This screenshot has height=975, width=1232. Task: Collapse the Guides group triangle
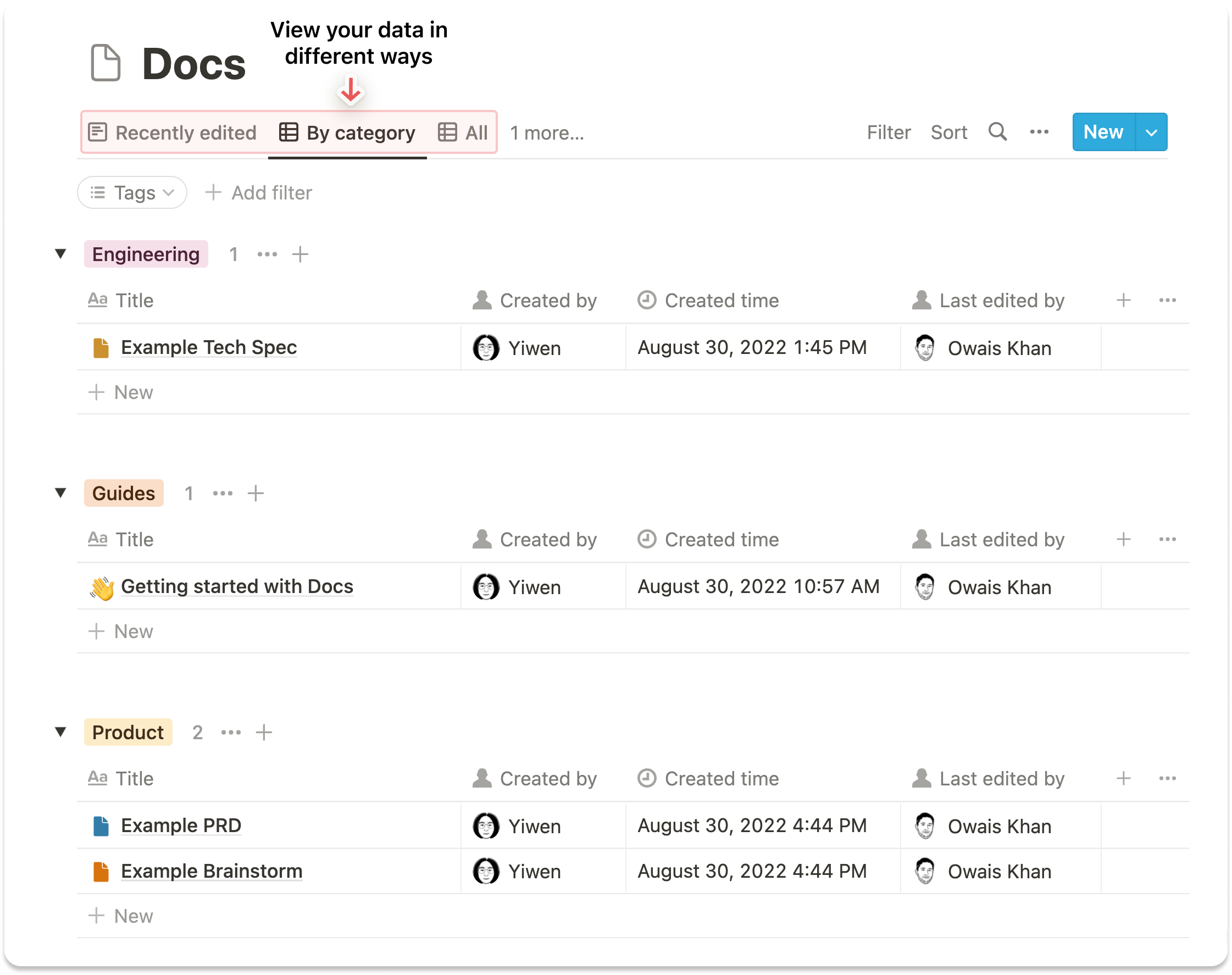(x=60, y=492)
